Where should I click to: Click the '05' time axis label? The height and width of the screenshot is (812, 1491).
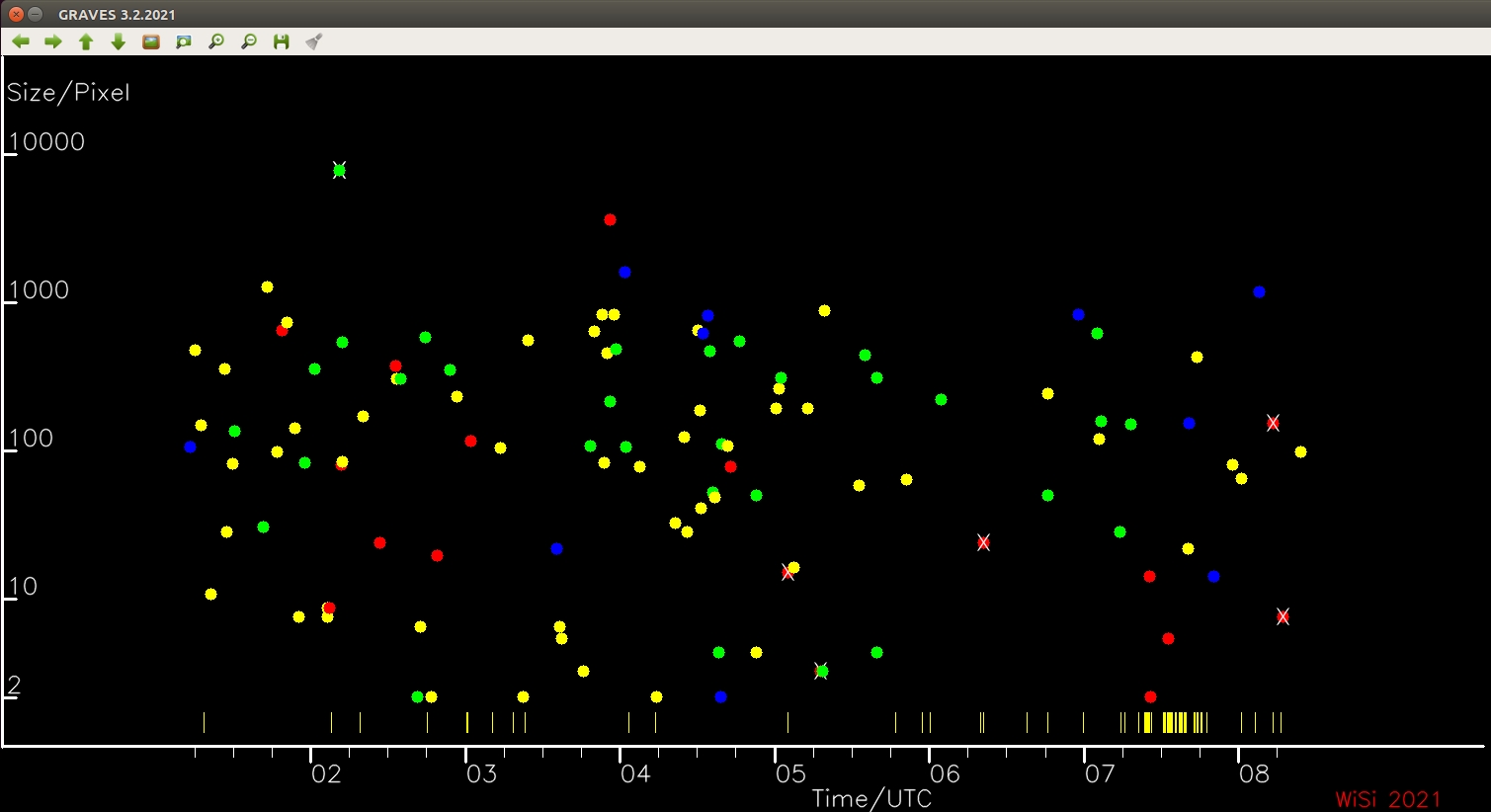click(790, 773)
